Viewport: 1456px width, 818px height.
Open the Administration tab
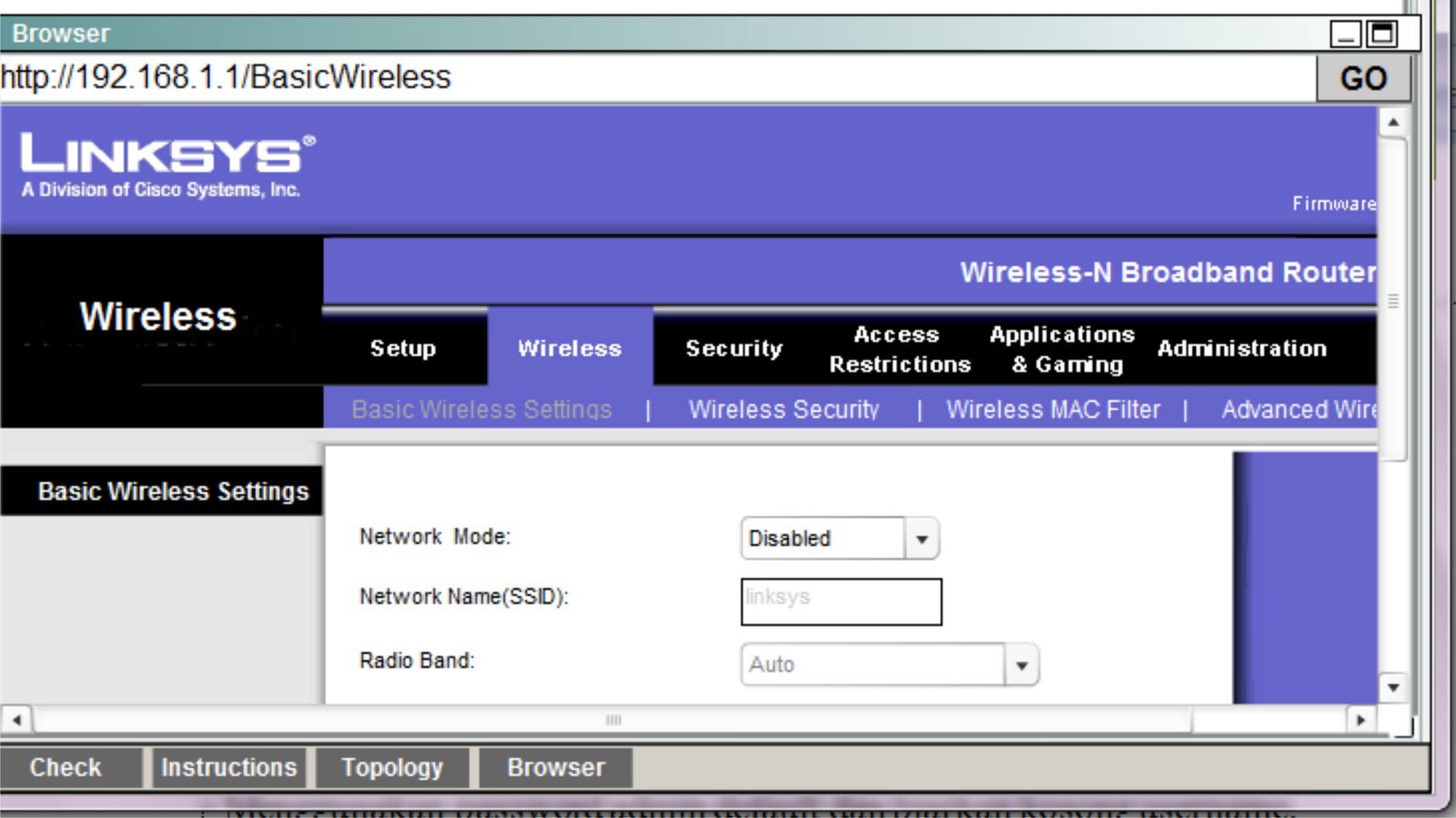[1242, 348]
